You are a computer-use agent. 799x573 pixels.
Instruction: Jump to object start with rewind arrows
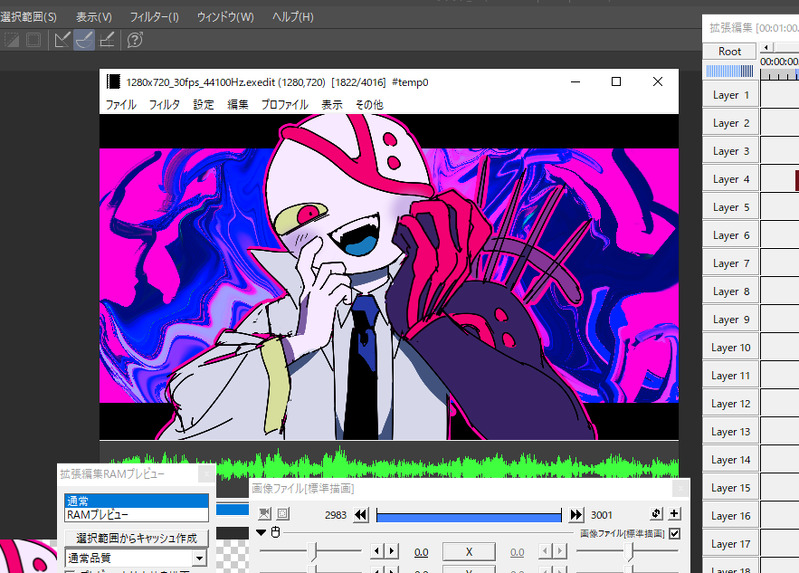[361, 515]
